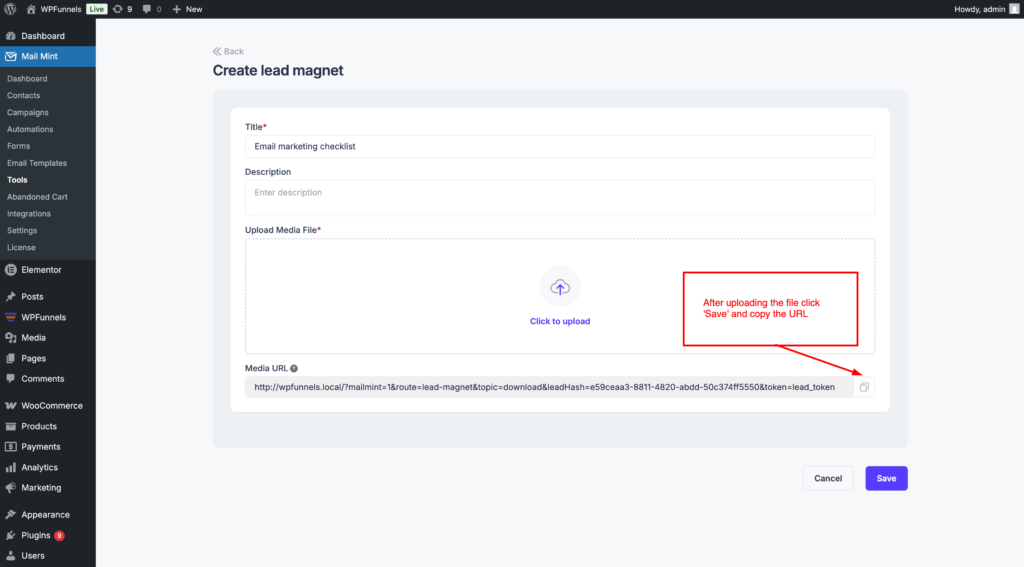Screen dimensions: 1024x567
Task: Open Mail Mint Settings submenu item
Action: click(22, 231)
